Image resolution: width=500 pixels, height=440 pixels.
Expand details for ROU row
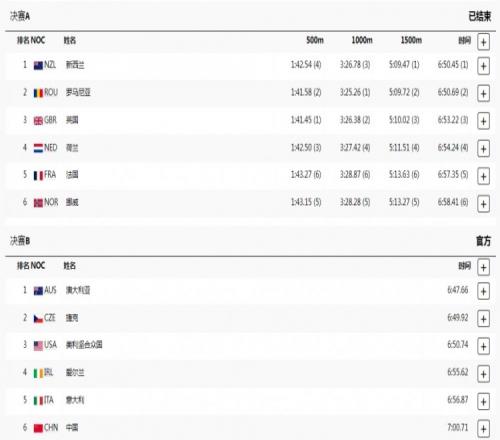483,94
